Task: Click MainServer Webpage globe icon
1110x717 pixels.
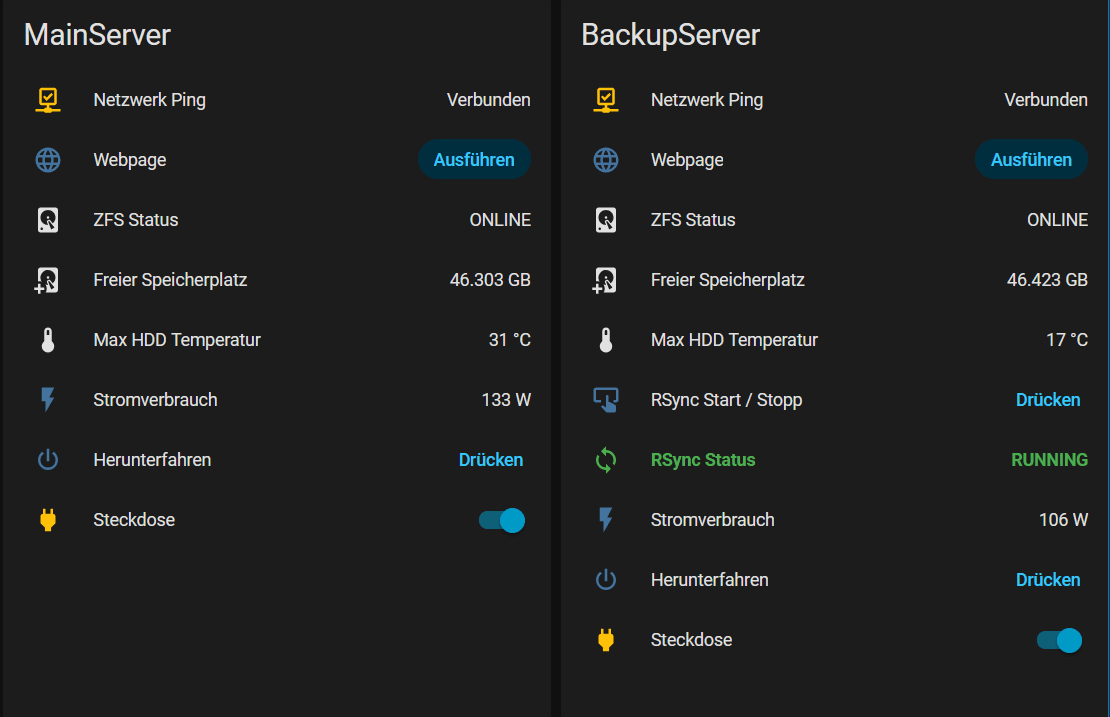Action: click(48, 160)
